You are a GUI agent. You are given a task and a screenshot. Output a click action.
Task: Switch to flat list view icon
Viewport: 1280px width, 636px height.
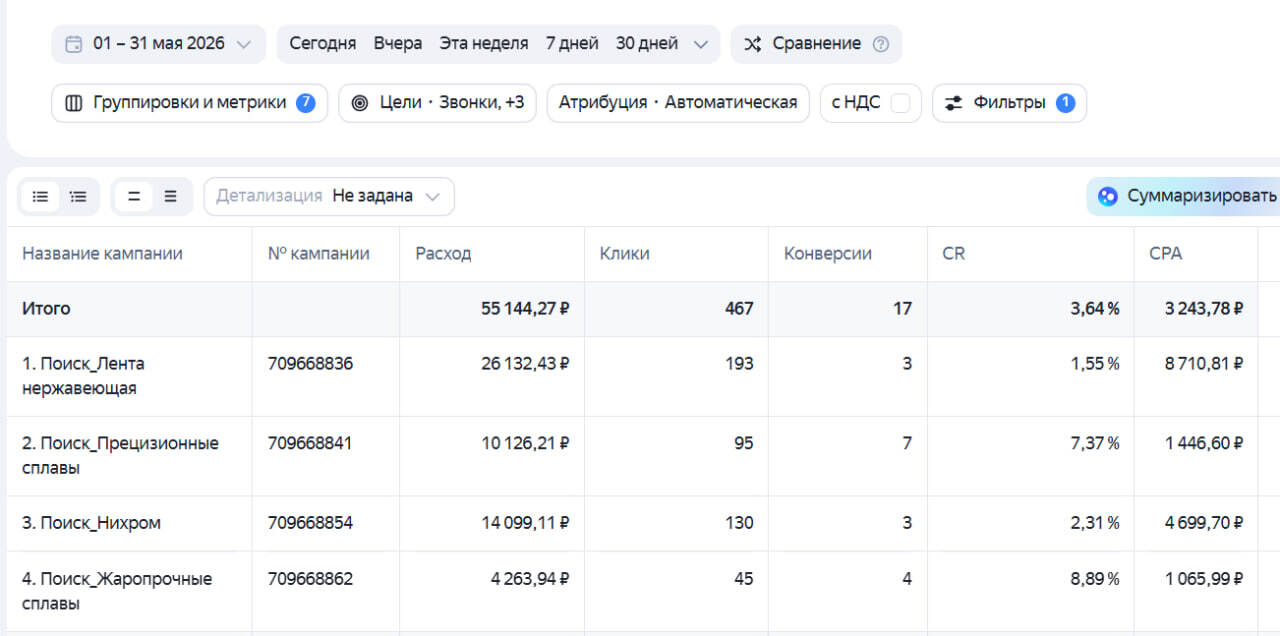pos(40,197)
